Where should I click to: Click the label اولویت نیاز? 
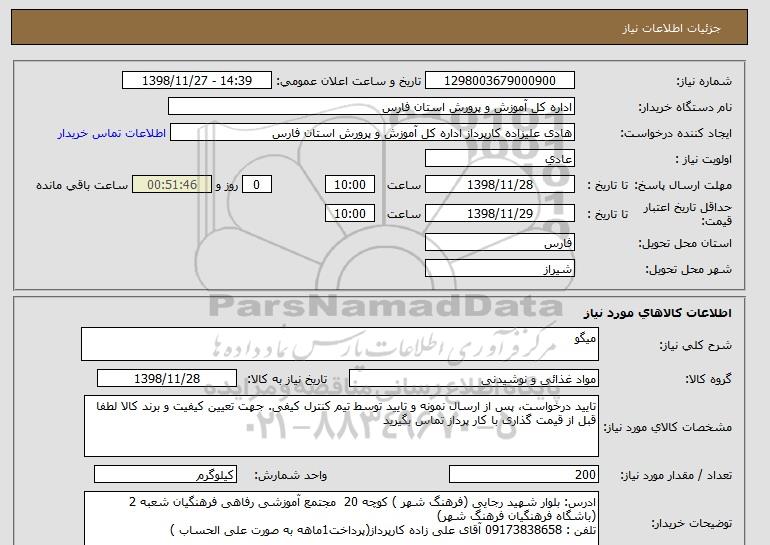[x=703, y=159]
